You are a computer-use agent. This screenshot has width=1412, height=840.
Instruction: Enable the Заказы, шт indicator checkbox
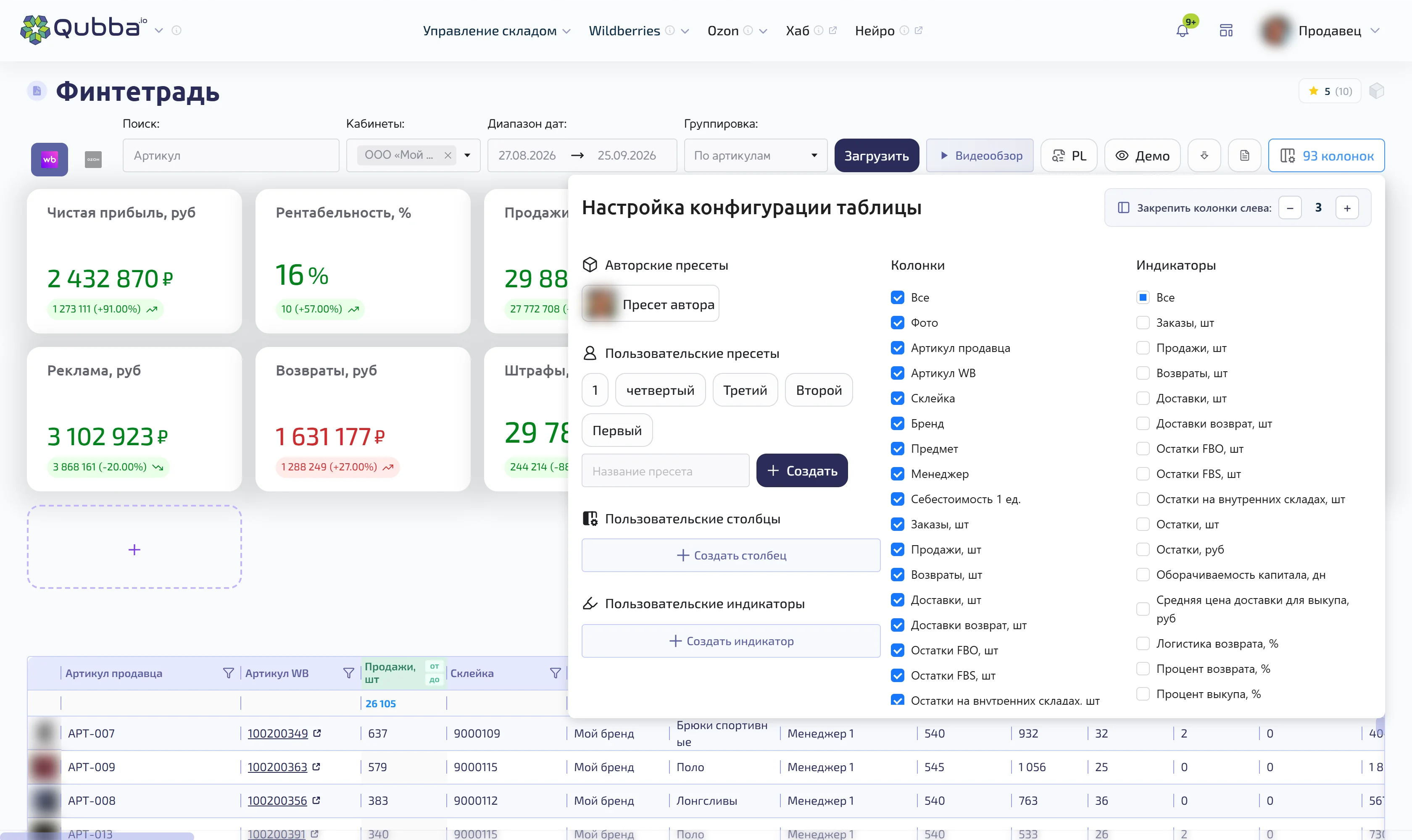(x=1143, y=323)
